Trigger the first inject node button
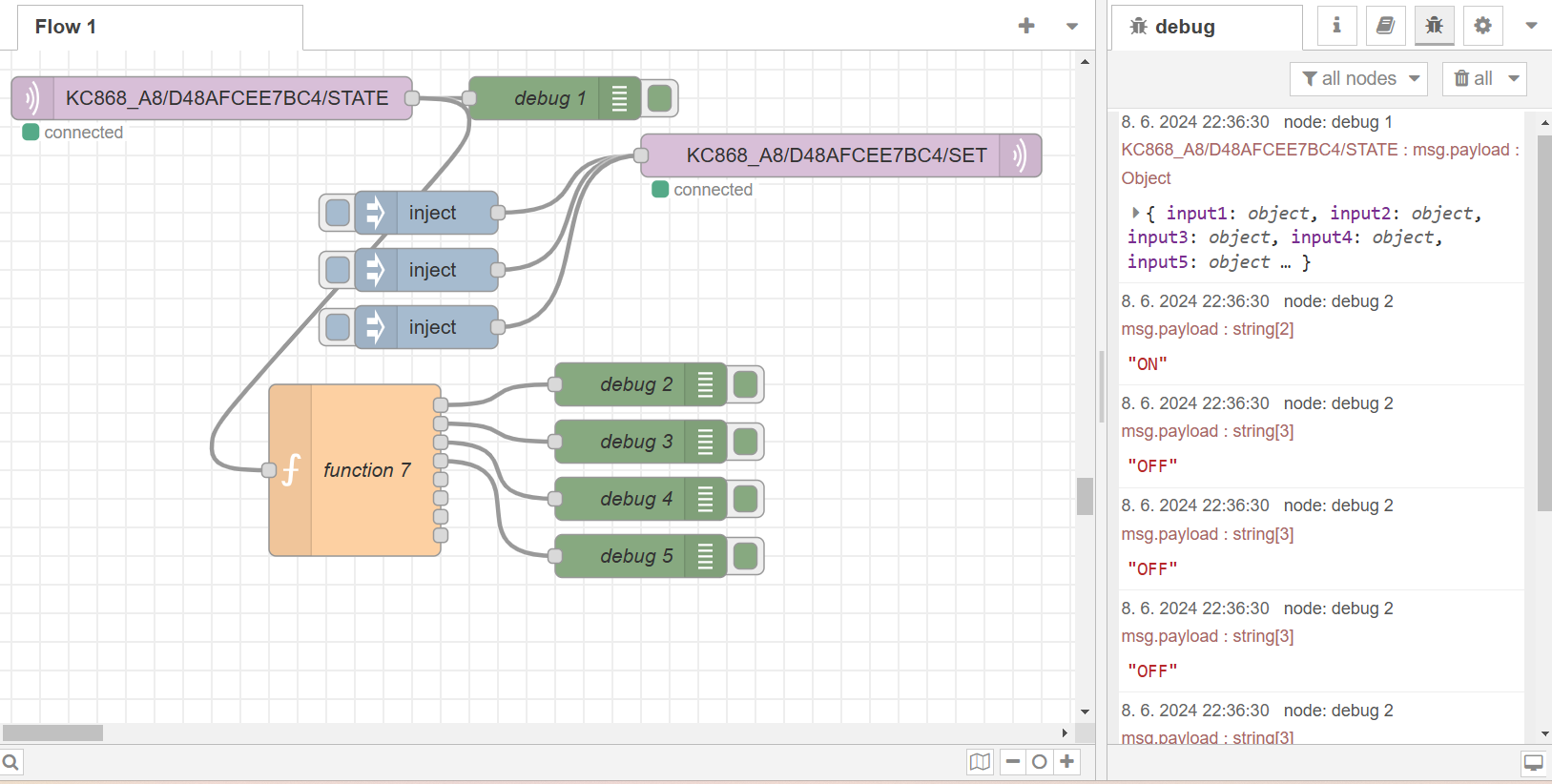The width and height of the screenshot is (1552, 784). (337, 213)
